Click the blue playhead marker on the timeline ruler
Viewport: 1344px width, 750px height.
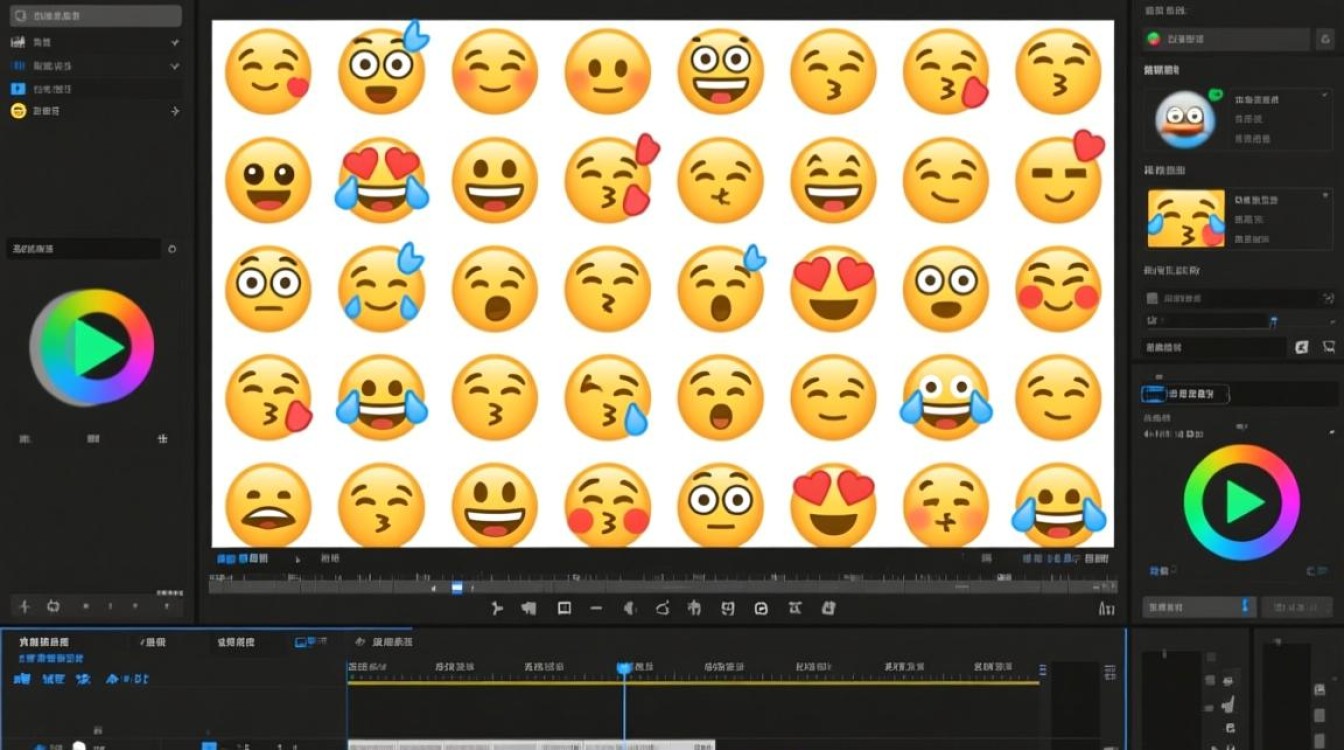pos(624,667)
